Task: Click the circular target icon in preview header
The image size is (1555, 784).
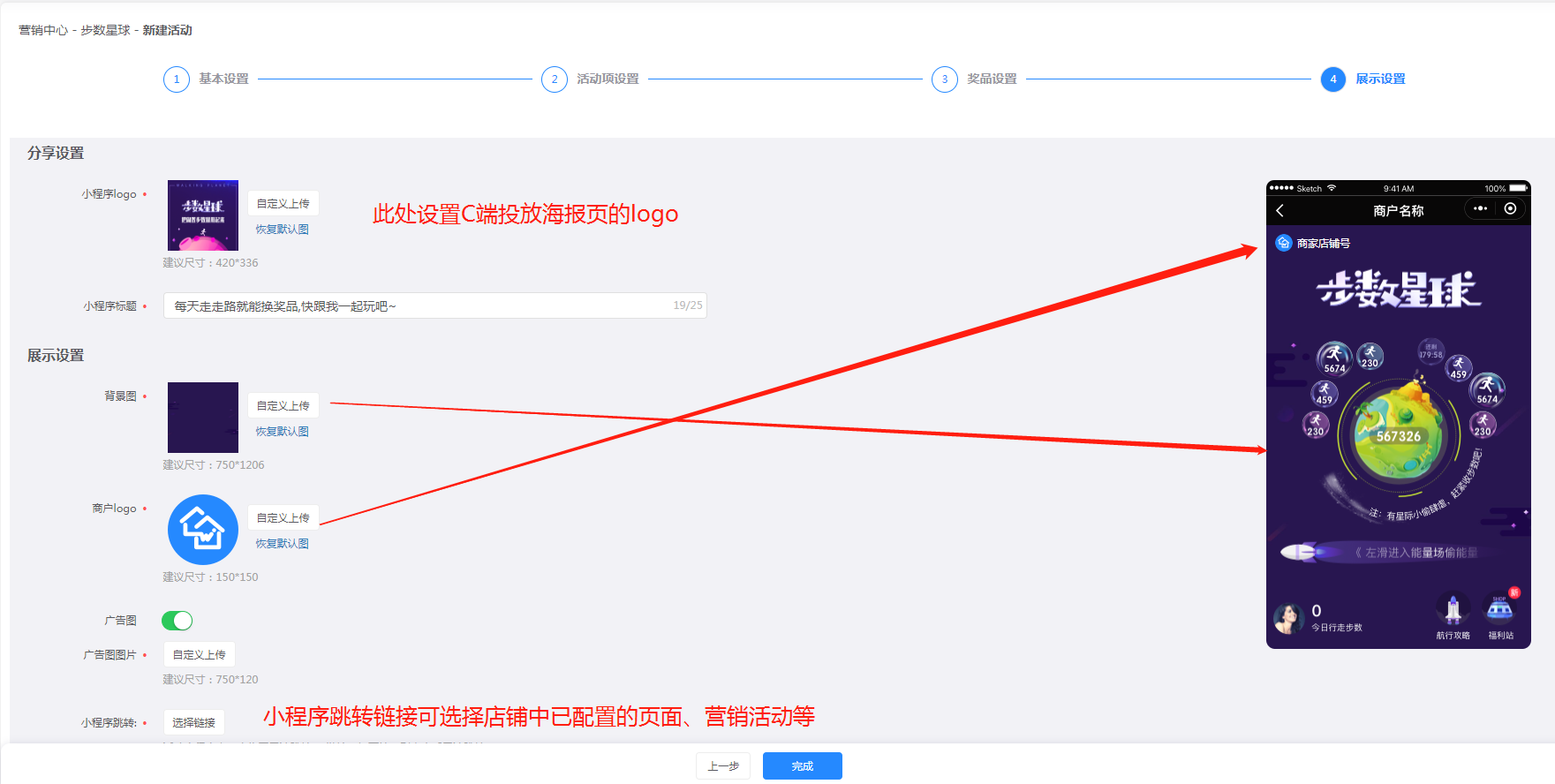Action: point(1510,209)
